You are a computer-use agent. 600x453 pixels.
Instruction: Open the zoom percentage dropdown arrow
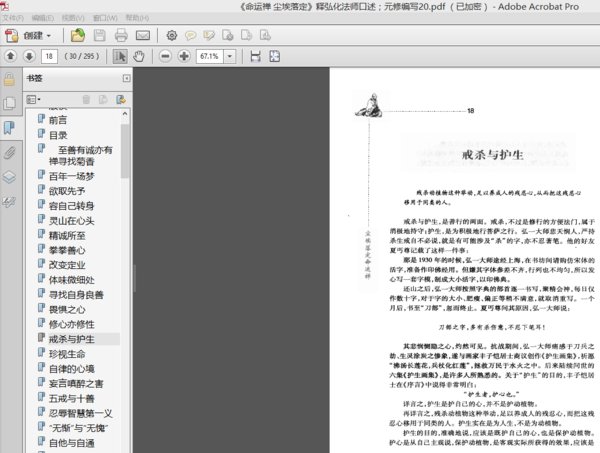(x=230, y=56)
